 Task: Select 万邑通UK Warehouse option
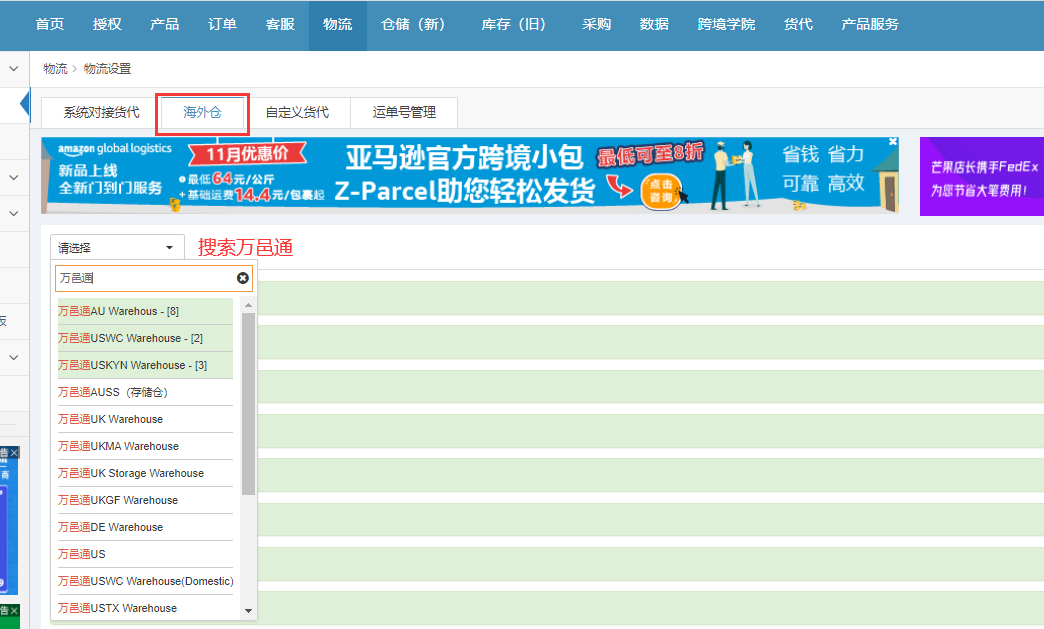(x=145, y=419)
